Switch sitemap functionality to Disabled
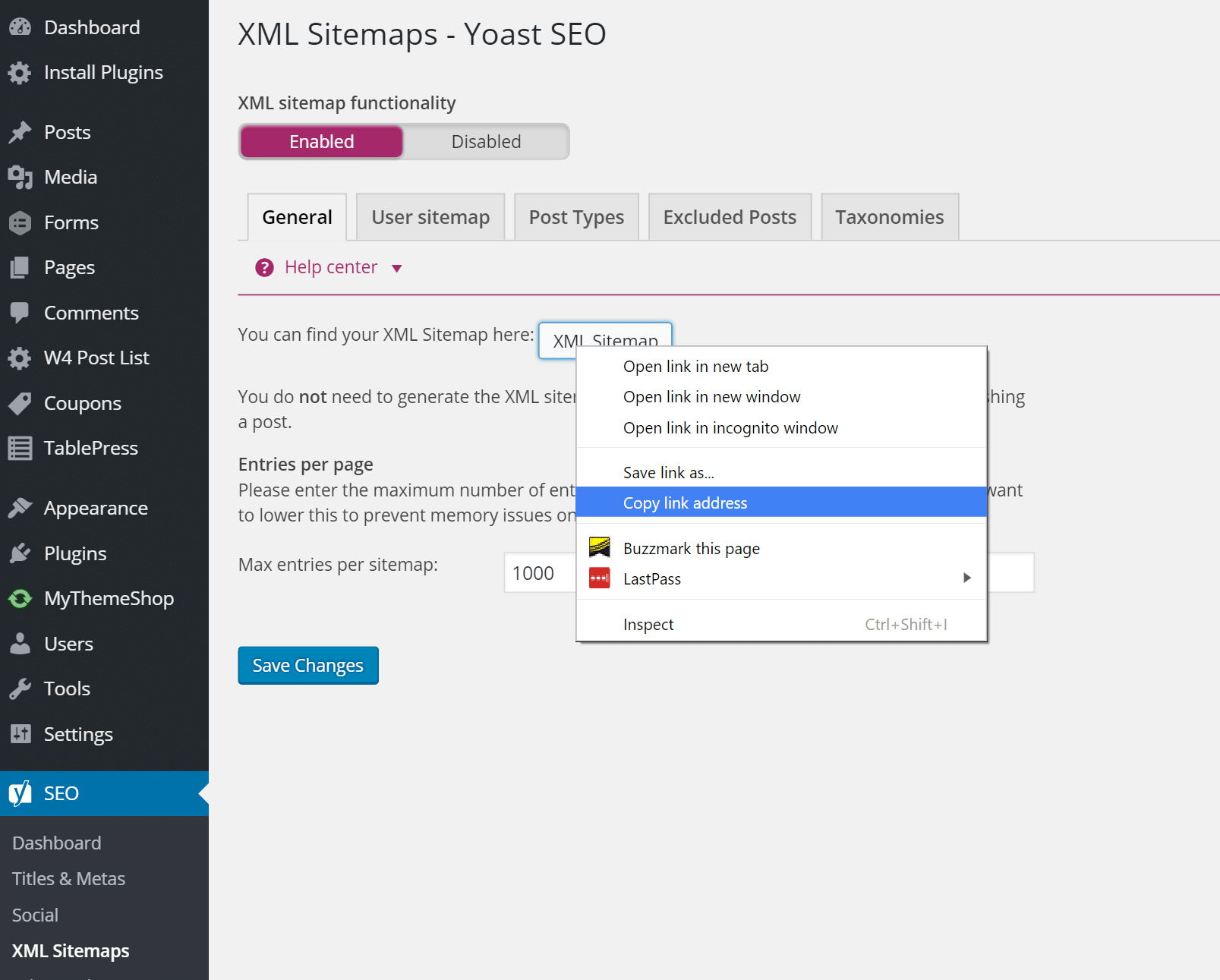 486,142
